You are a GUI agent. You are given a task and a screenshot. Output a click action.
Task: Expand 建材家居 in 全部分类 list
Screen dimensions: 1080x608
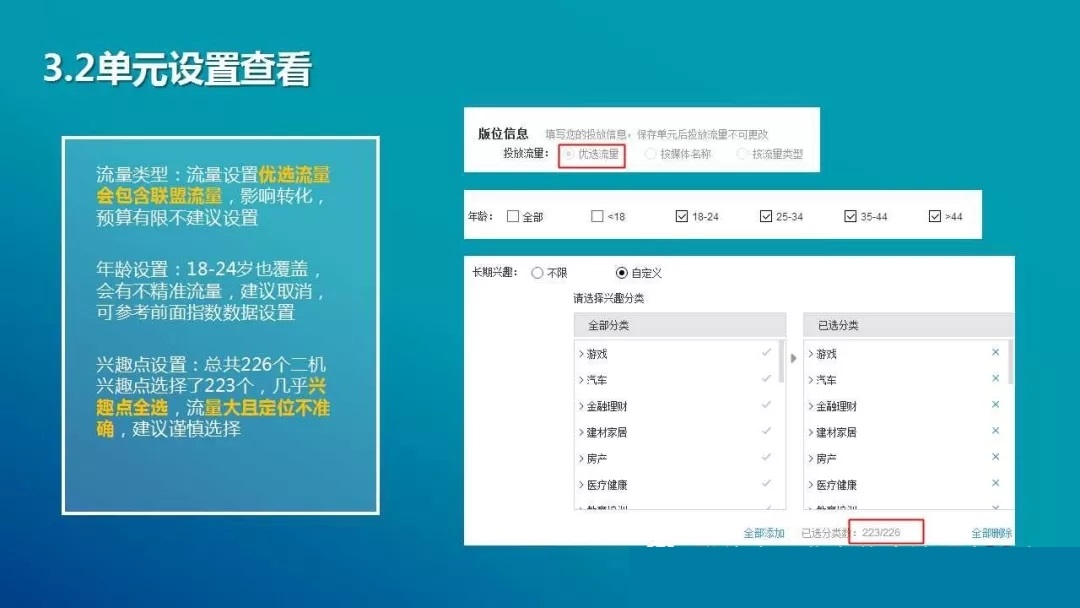(x=581, y=432)
